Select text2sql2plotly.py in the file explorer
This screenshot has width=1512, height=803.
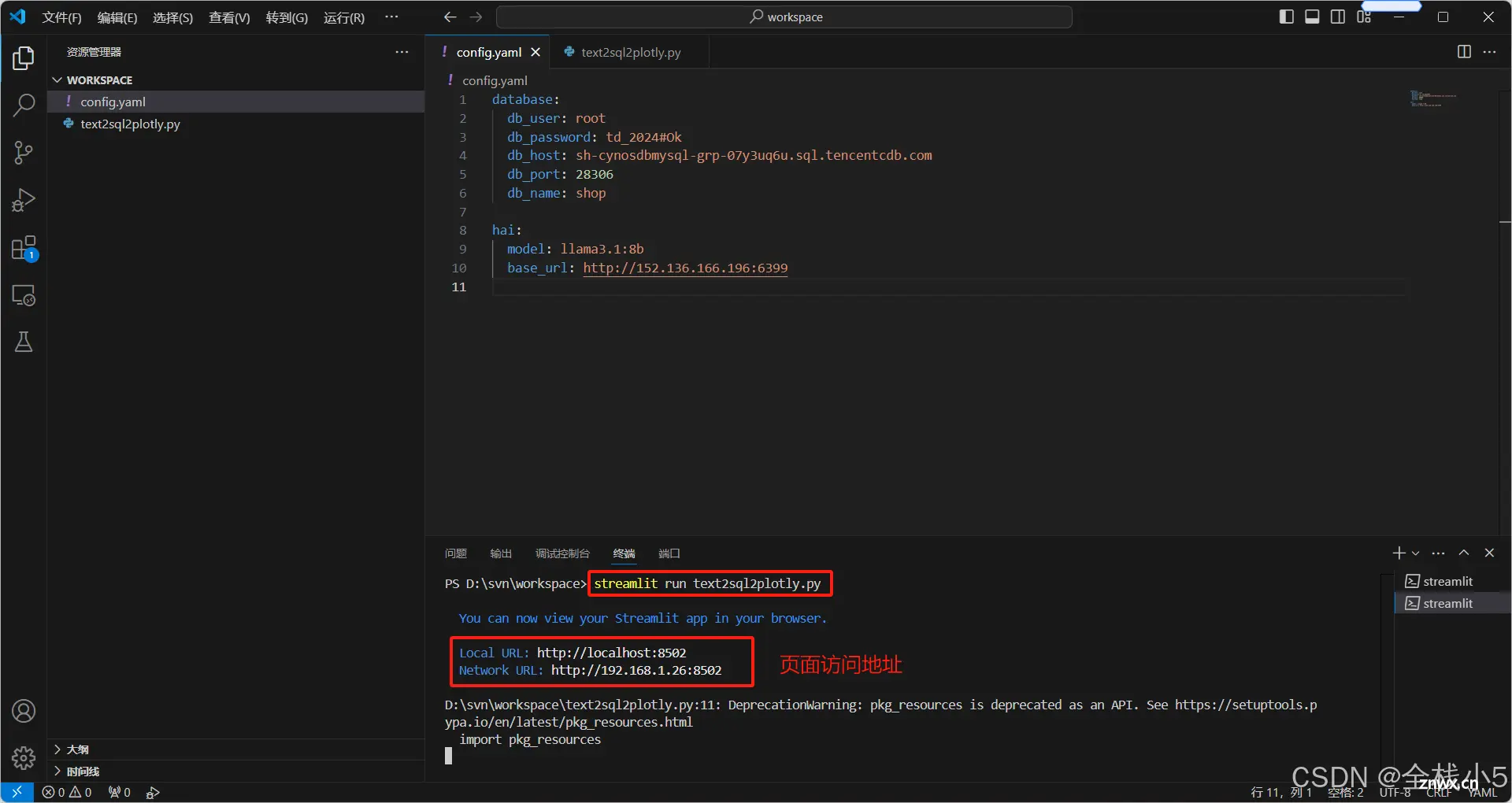(x=236, y=124)
